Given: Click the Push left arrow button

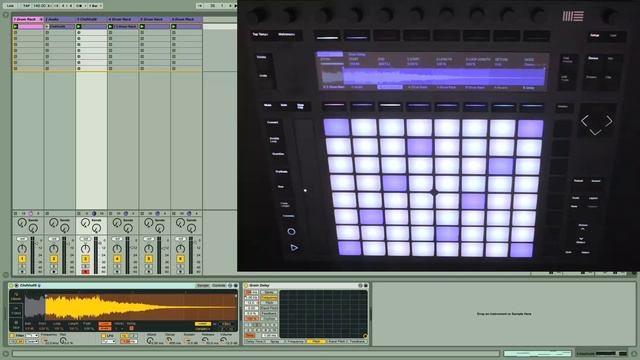Looking at the screenshot, I should coord(585,121).
